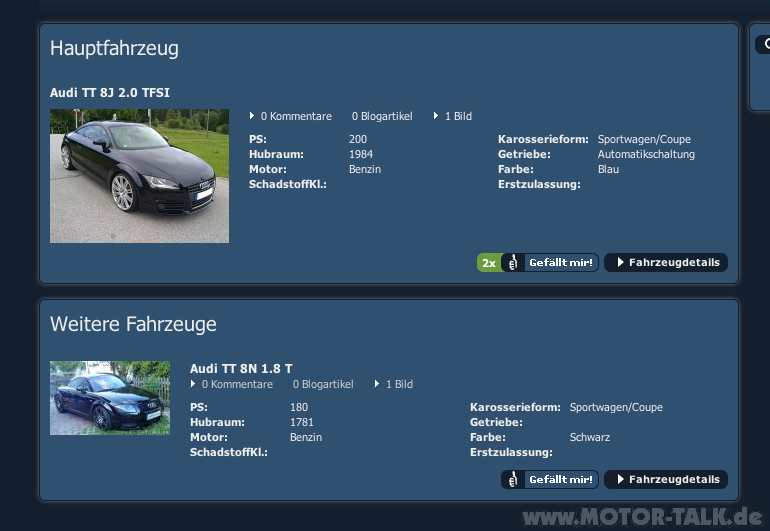Show '0 Blogartikel' for Audi TT 8N
The height and width of the screenshot is (531, 770).
tap(322, 384)
